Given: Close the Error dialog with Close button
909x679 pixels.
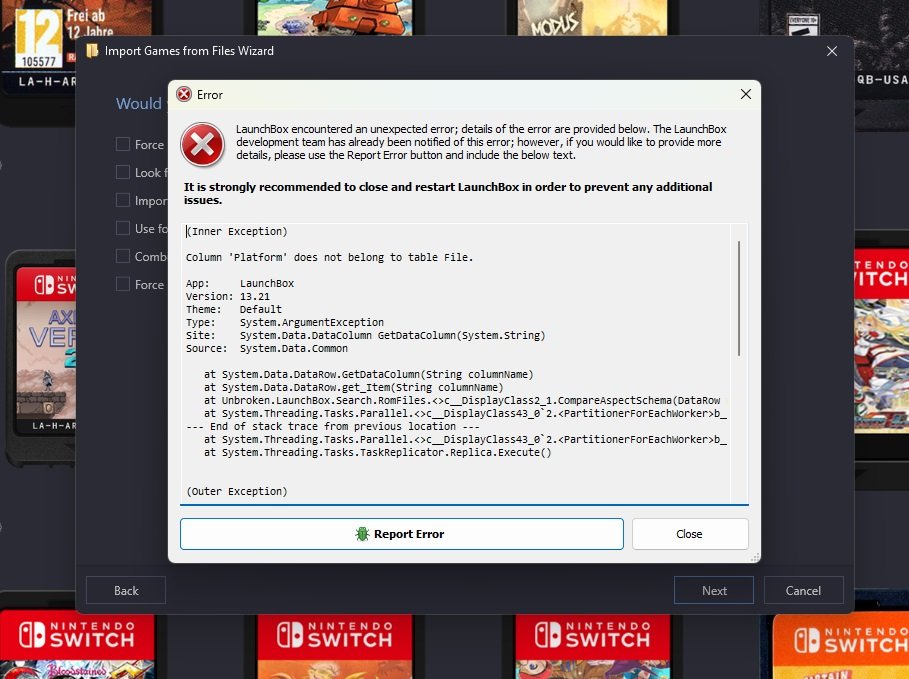Looking at the screenshot, I should [x=689, y=533].
